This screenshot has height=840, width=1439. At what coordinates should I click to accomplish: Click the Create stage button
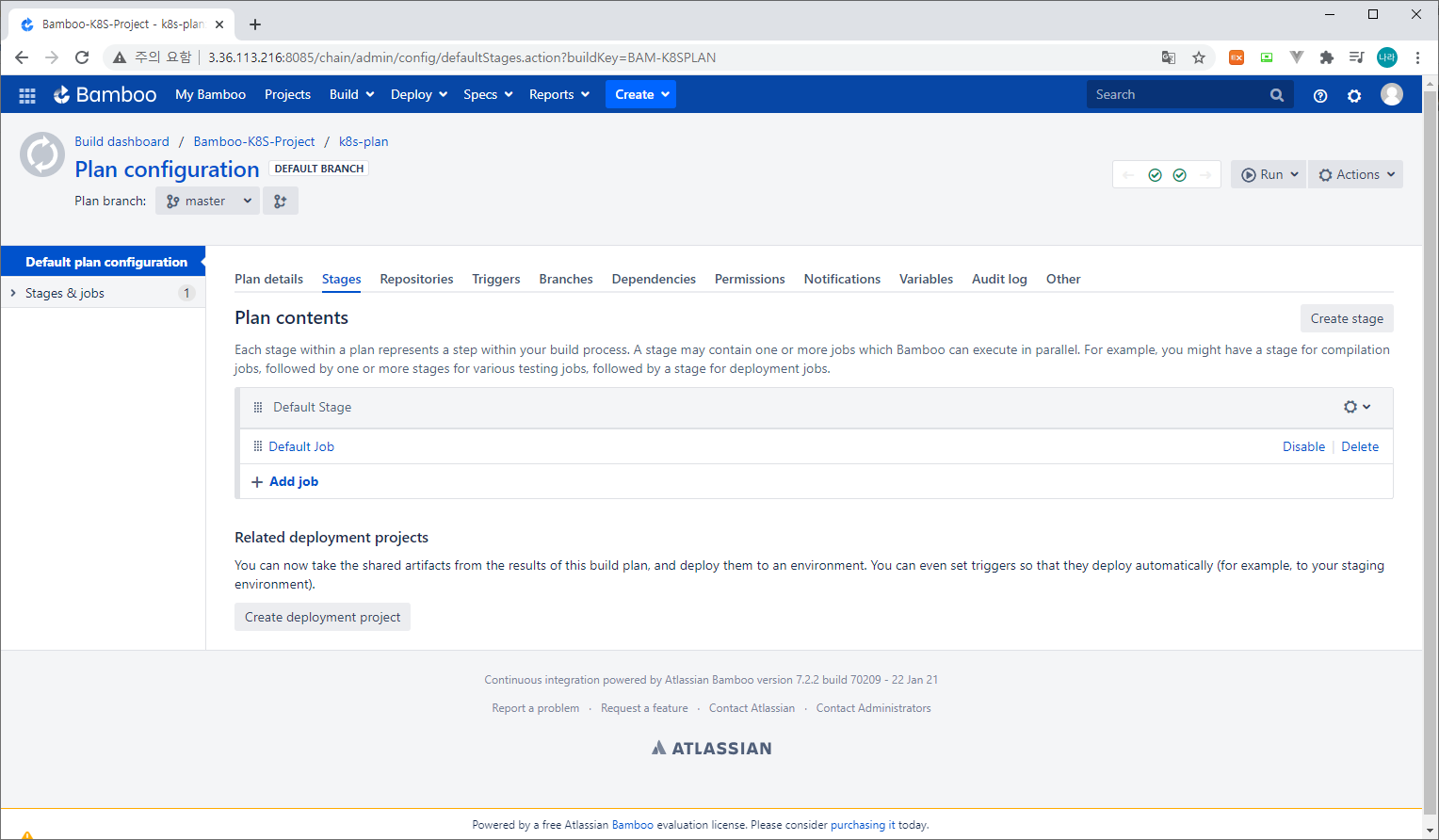tap(1347, 318)
